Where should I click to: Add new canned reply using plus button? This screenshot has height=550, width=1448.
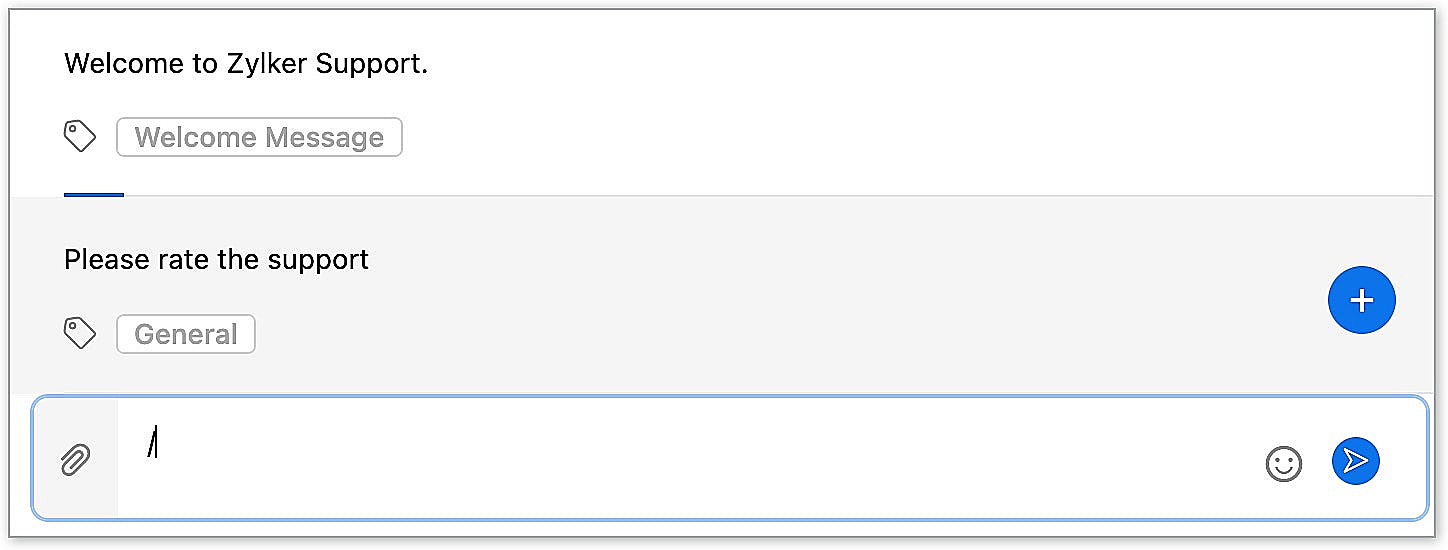coord(1361,300)
